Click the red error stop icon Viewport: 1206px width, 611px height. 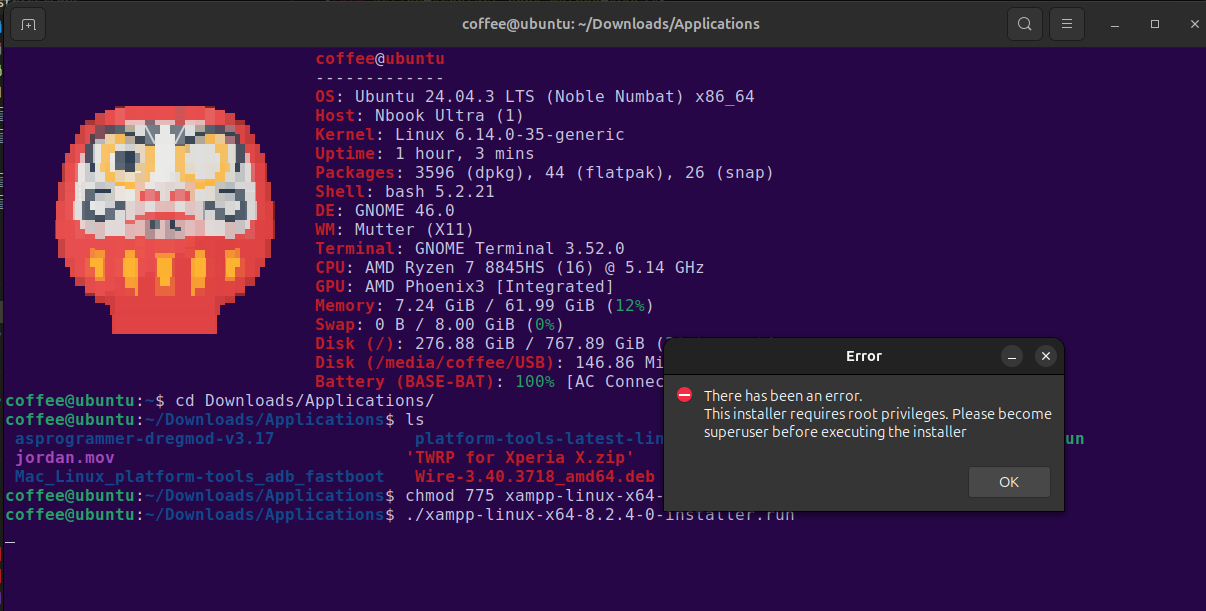(x=685, y=395)
